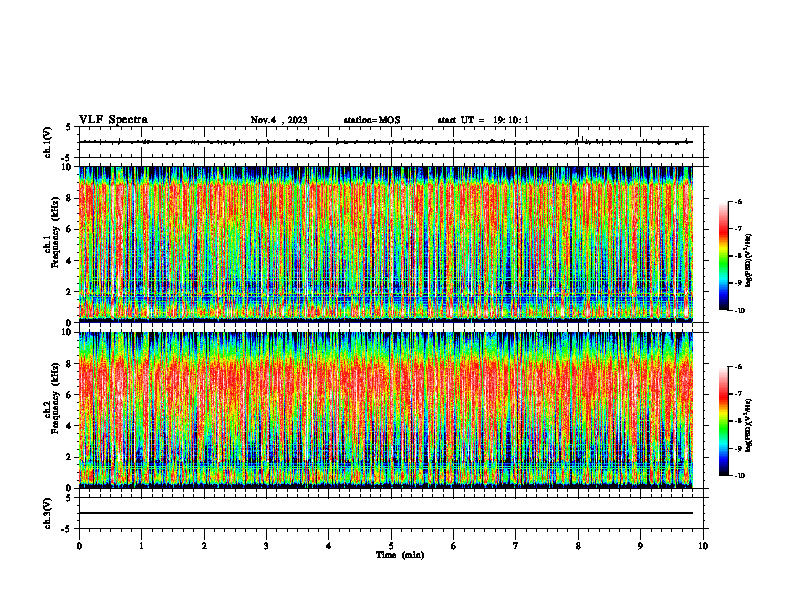Click the ch.3(V) axis tick '5'

(69, 498)
